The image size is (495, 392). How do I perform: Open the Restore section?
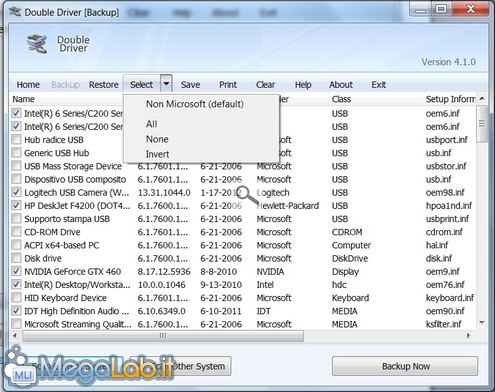[x=104, y=85]
